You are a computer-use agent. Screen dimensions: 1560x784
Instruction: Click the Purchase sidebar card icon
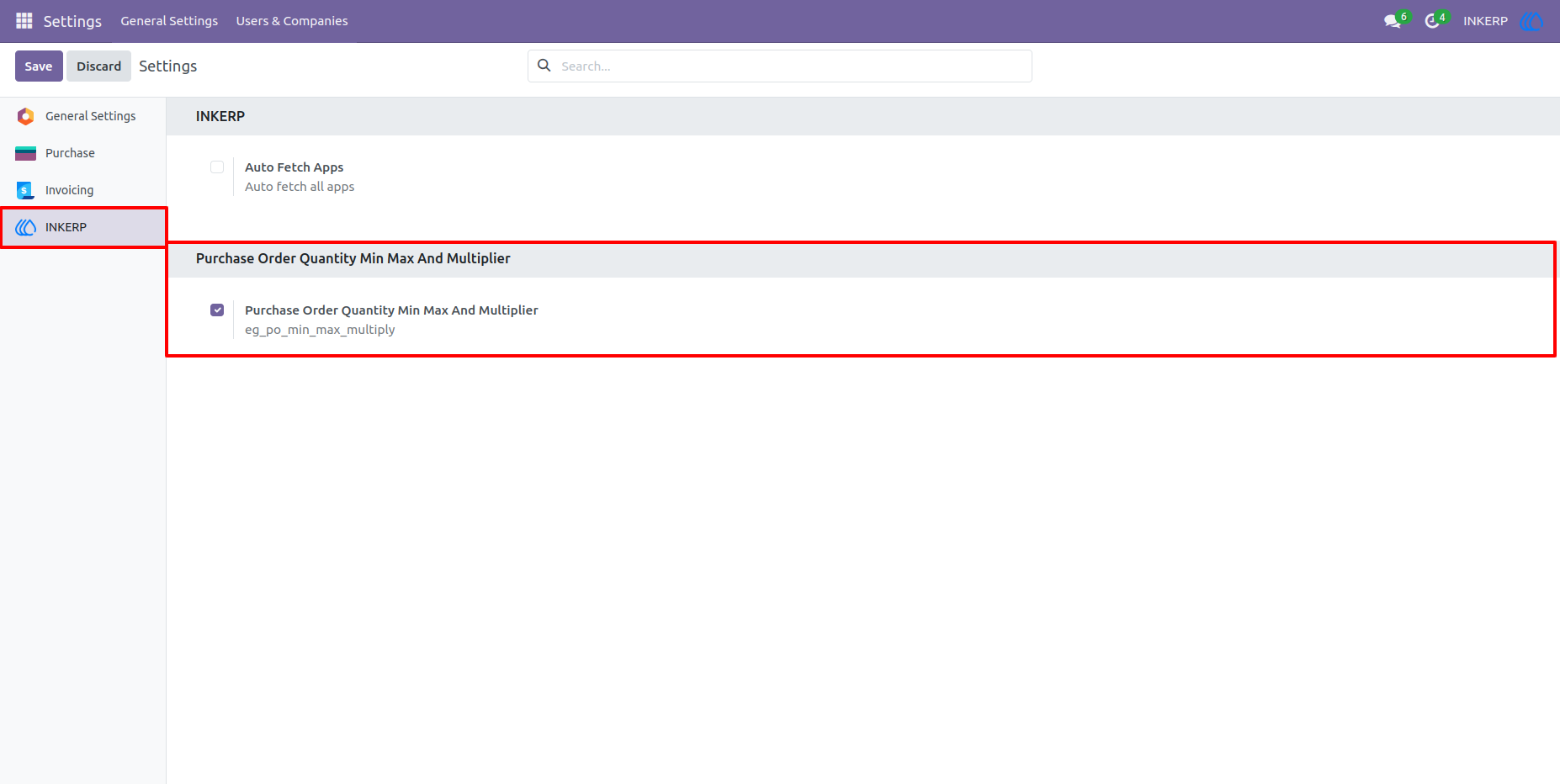point(26,153)
